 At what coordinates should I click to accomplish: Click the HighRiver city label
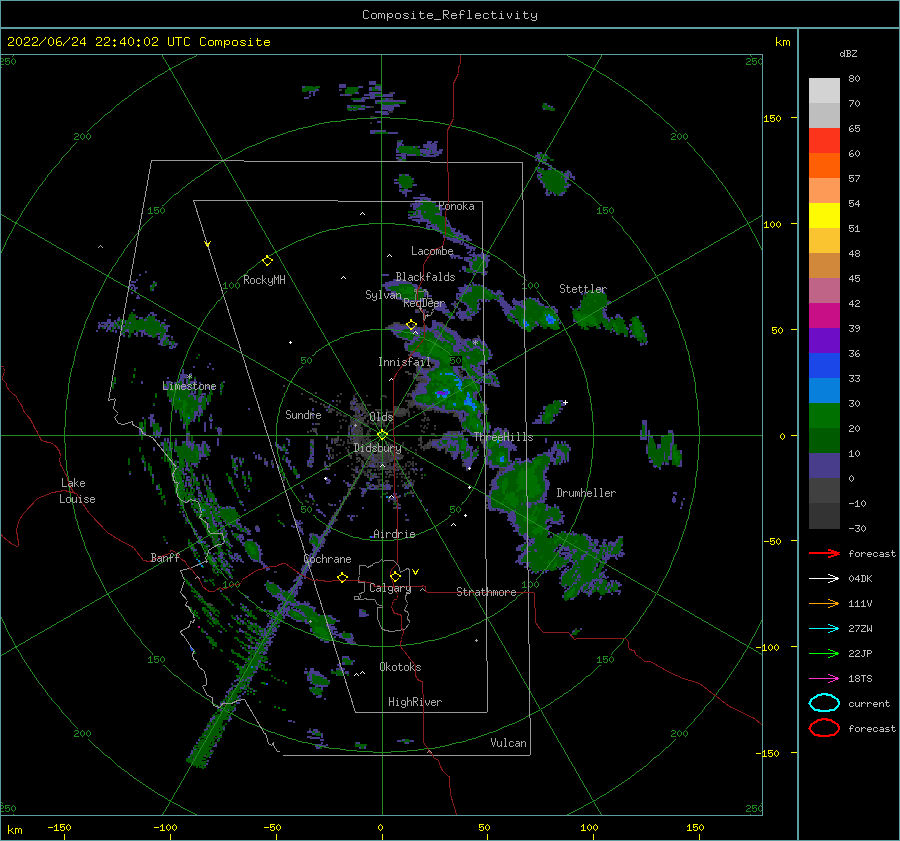[415, 702]
